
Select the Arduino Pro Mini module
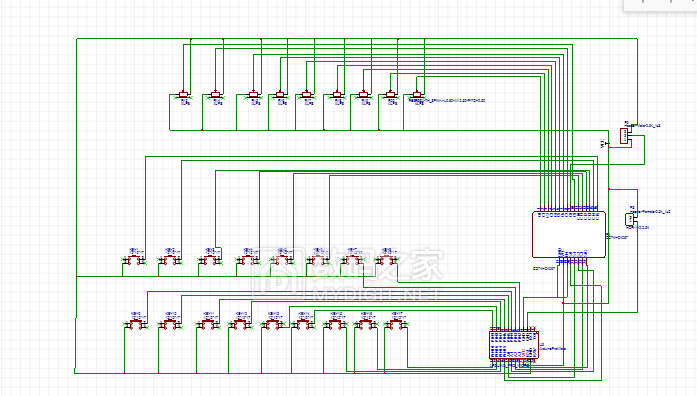514,345
